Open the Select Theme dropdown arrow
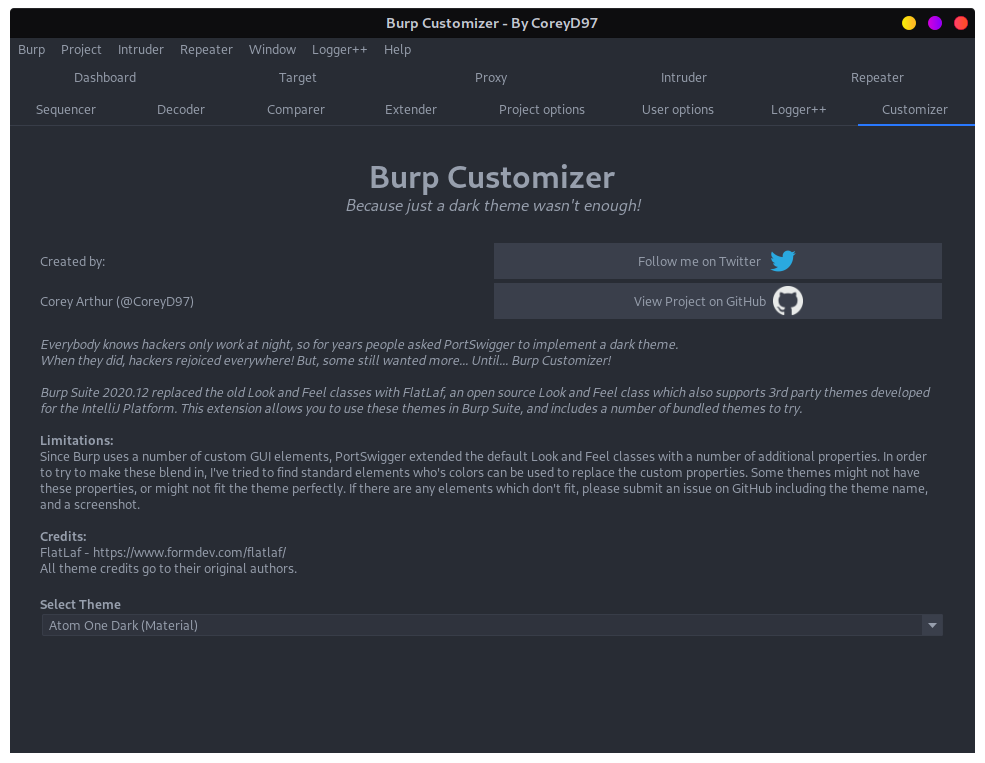Viewport: 985px width, 763px height. pos(932,625)
